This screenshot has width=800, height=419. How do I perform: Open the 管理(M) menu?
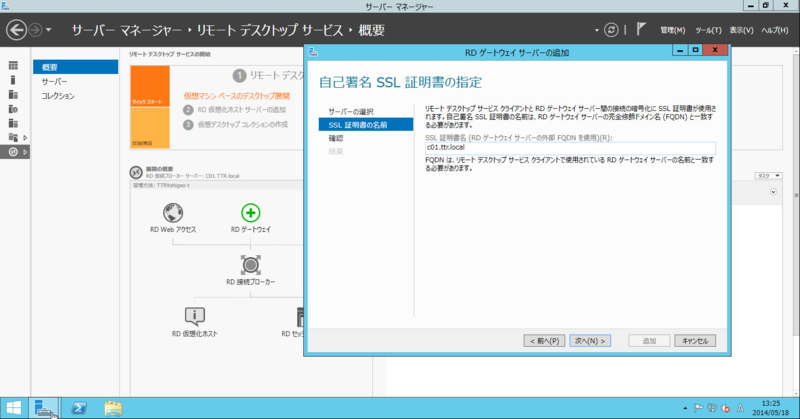click(672, 30)
